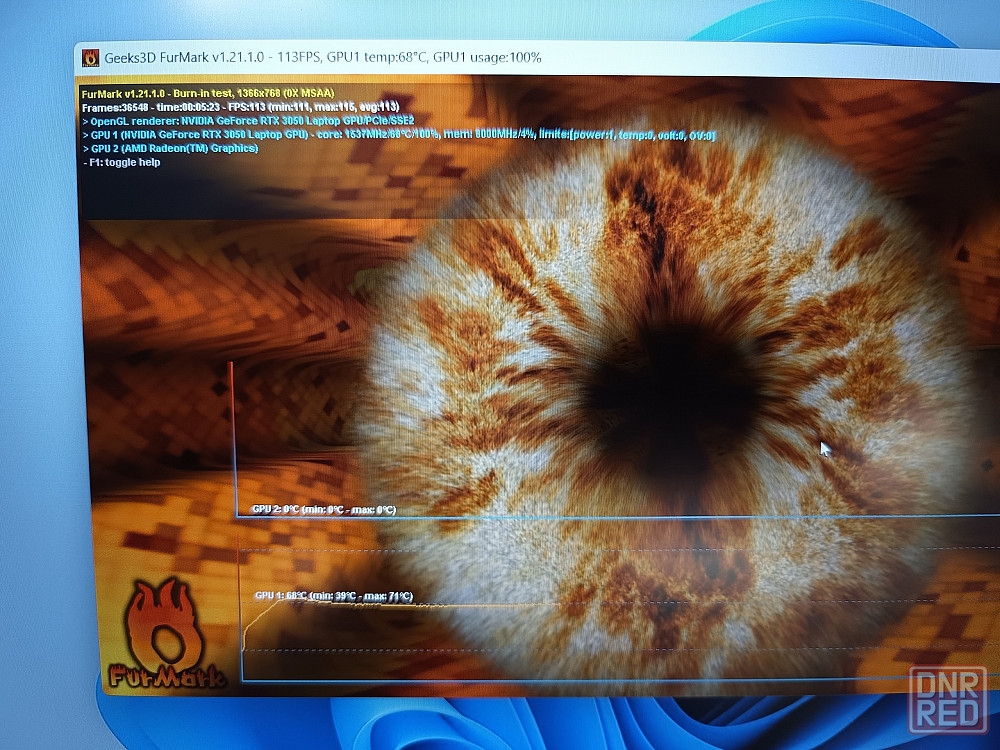Click the white mouse pointer over the fur

click(x=825, y=449)
